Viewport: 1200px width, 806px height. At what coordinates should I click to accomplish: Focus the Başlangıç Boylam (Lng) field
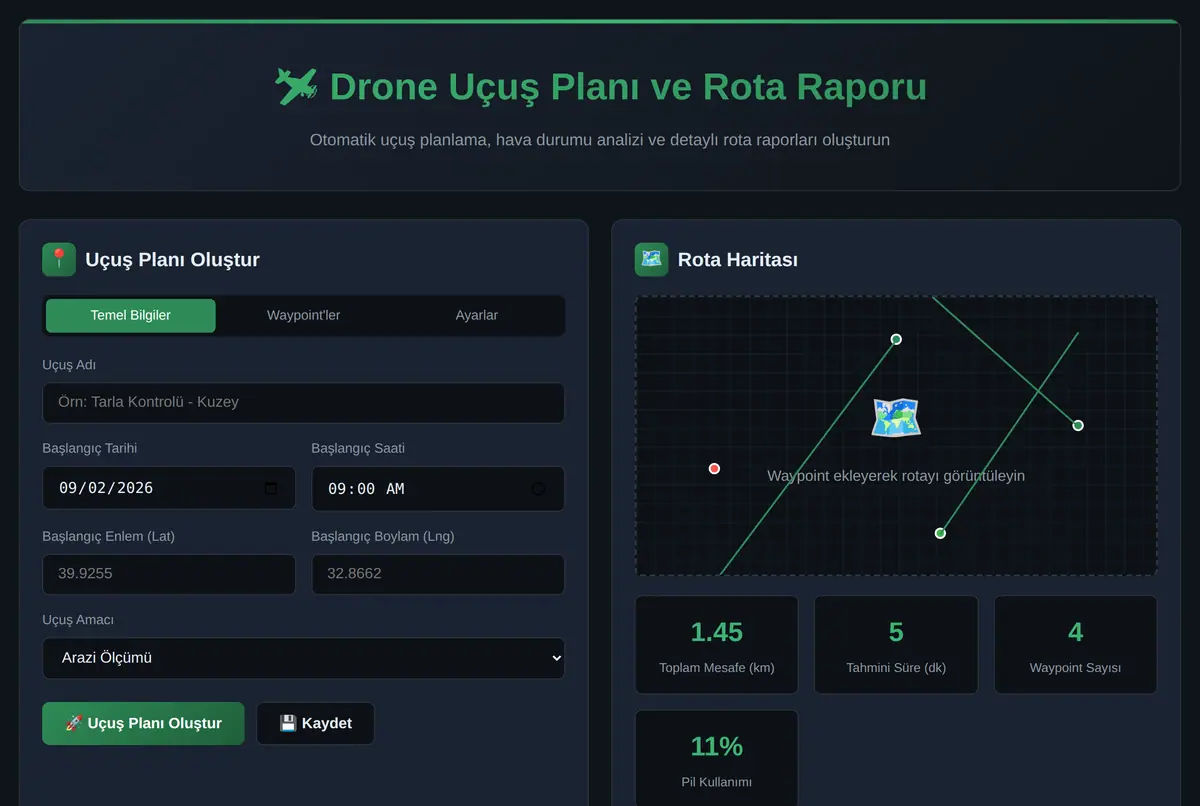coord(438,574)
